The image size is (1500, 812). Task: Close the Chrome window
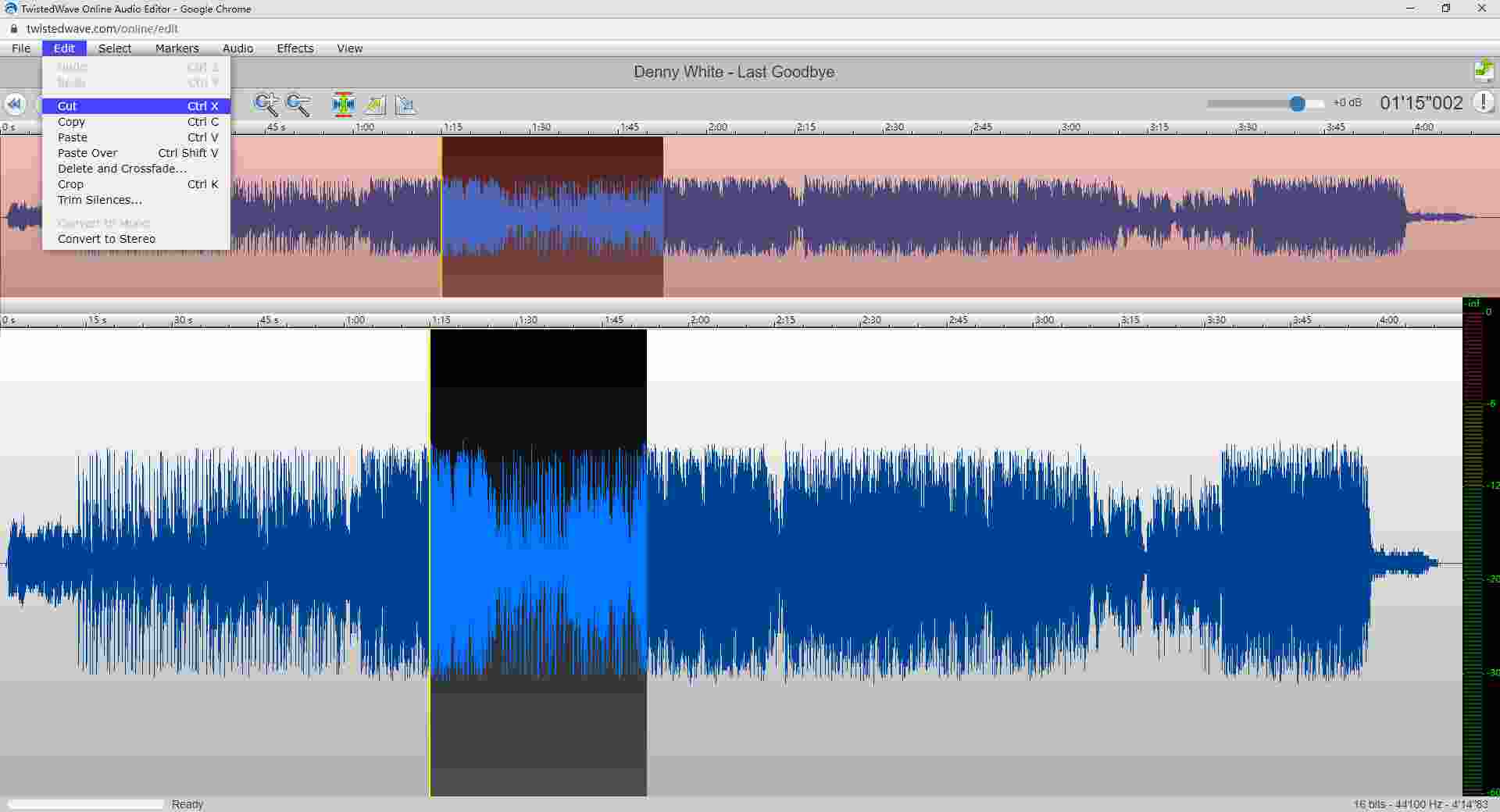pos(1482,9)
